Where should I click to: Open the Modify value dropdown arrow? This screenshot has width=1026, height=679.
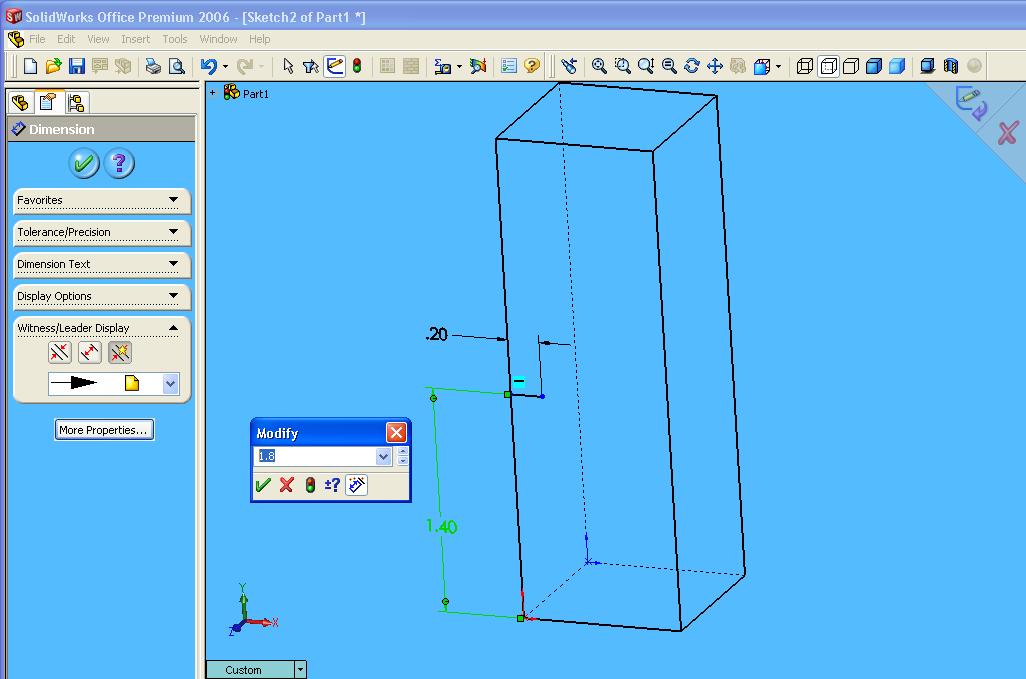pos(384,457)
